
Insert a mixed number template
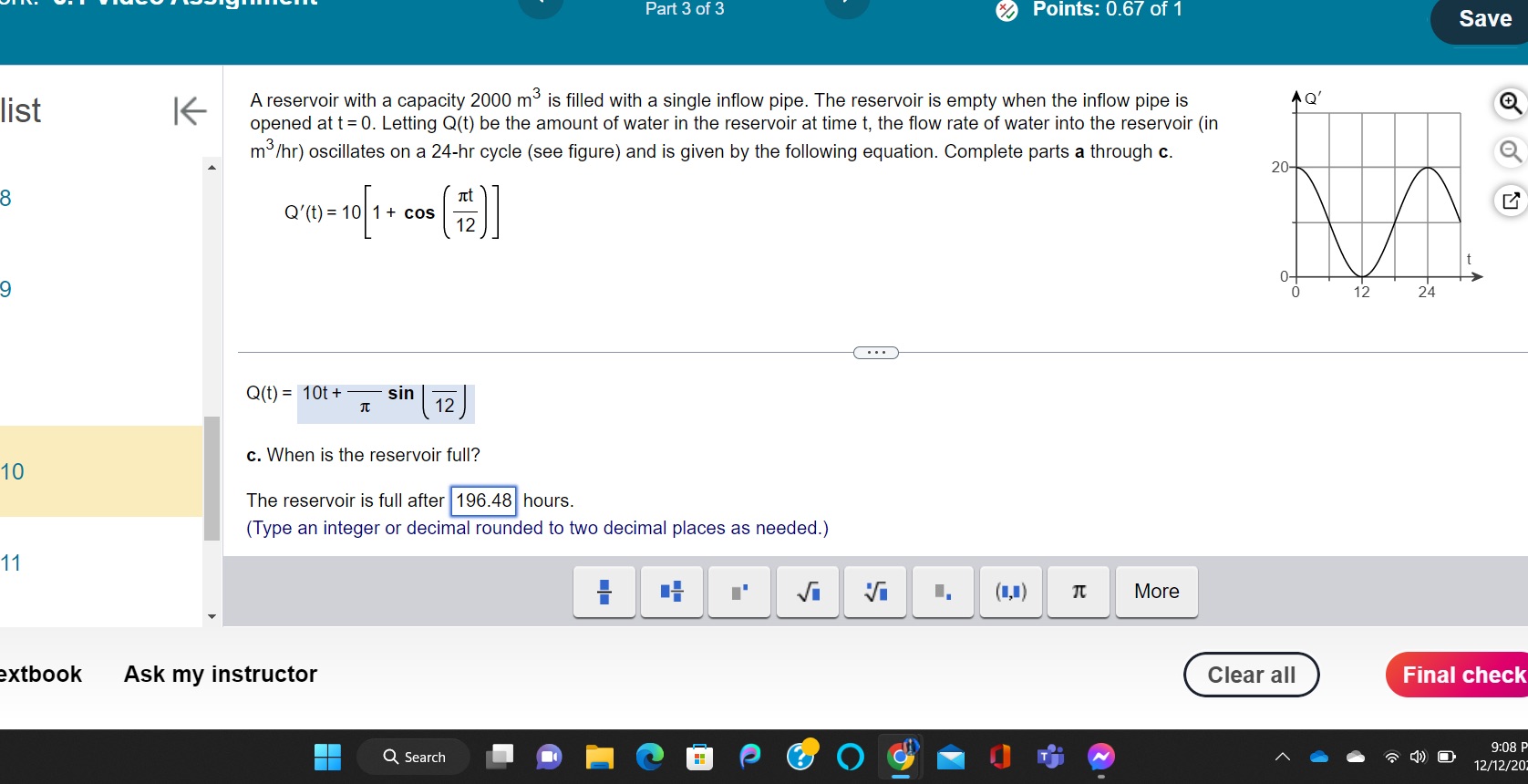point(672,592)
